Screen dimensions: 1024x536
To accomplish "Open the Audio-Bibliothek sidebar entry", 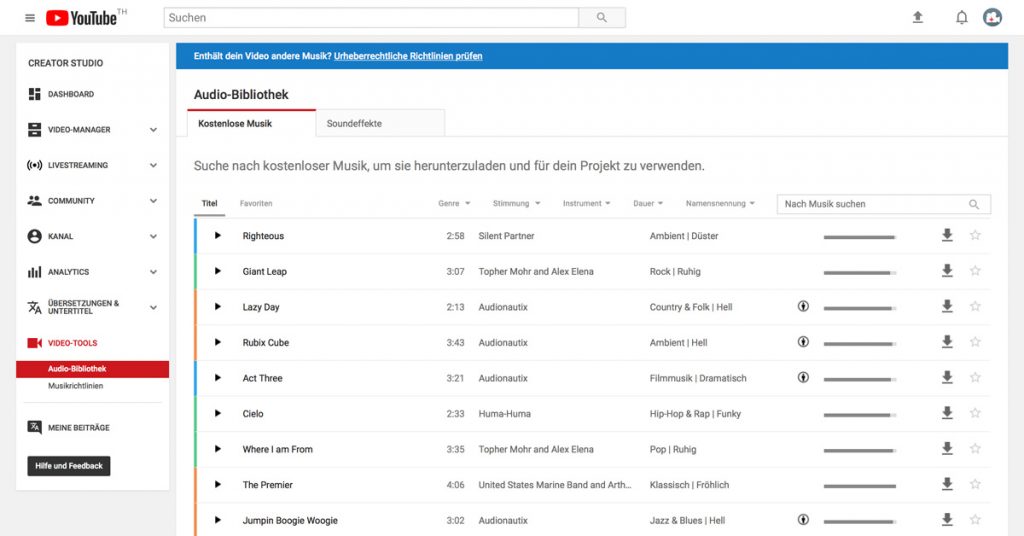I will click(x=92, y=369).
